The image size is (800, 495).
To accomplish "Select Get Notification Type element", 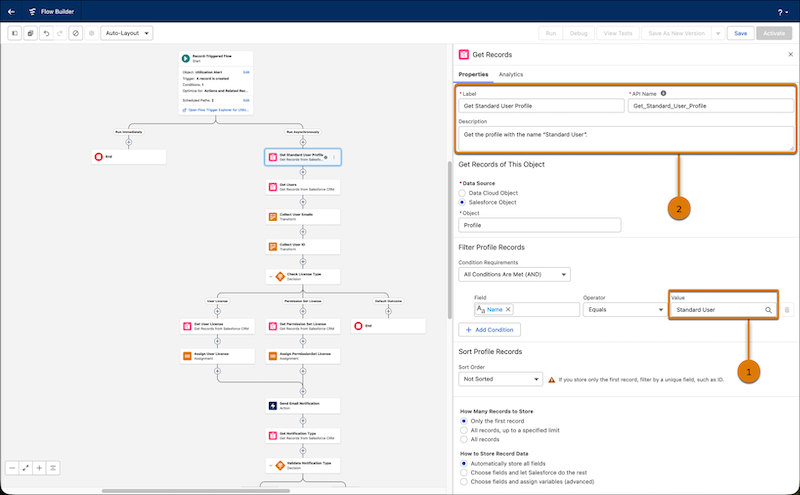I will [303, 436].
